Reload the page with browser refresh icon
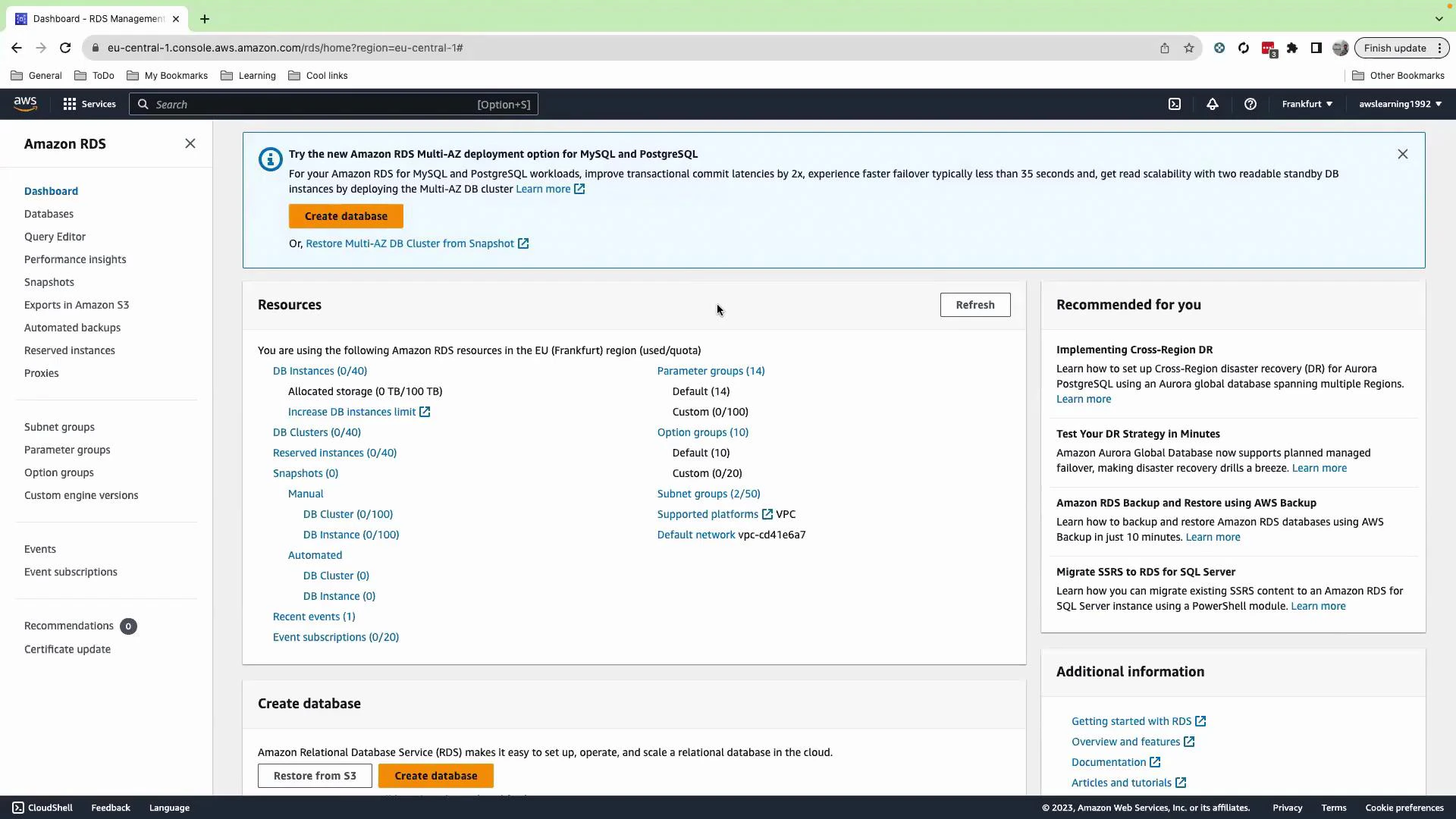The height and width of the screenshot is (819, 1456). tap(65, 48)
